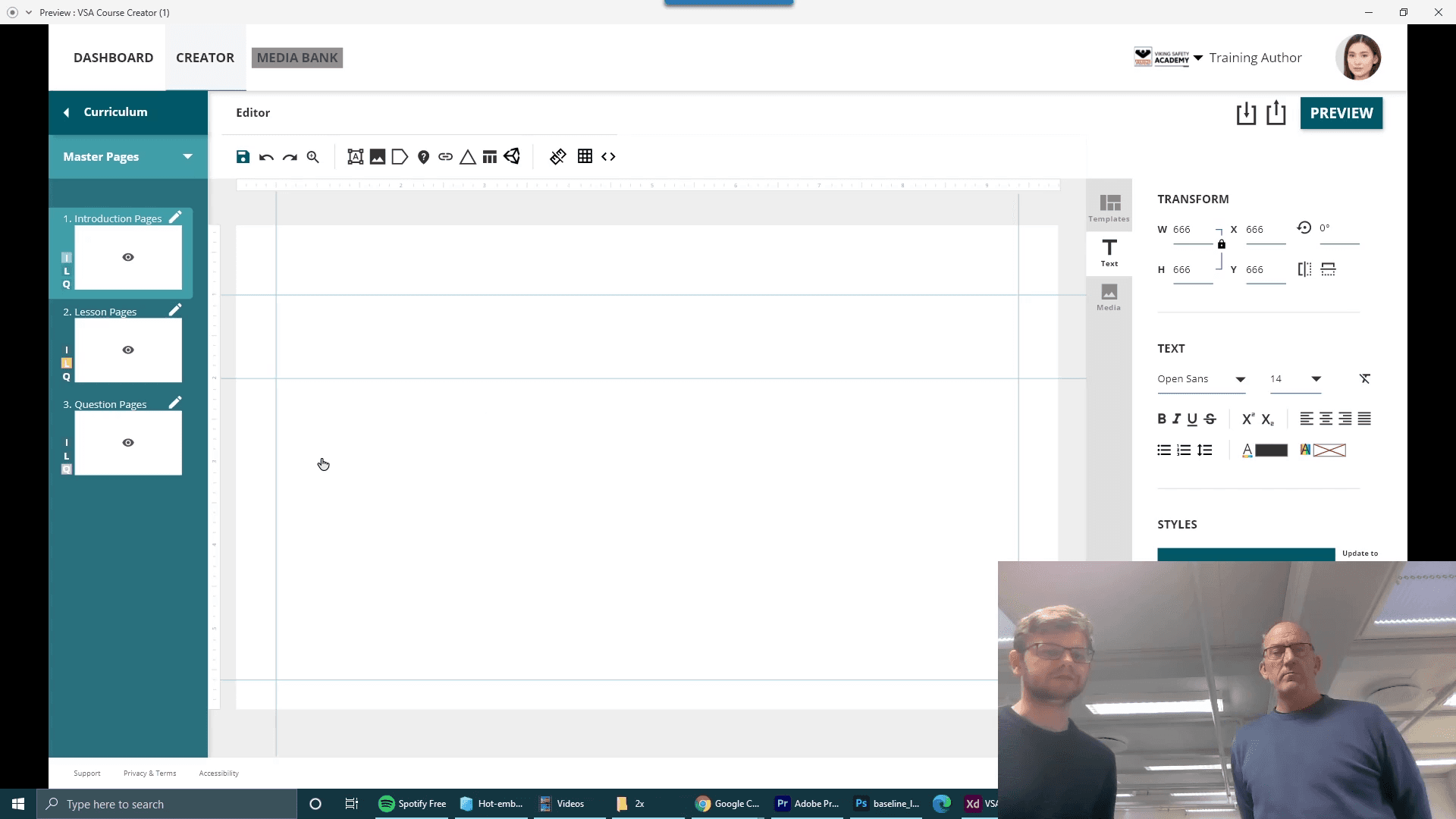
Task: Open the MEDIA BANK tab
Action: pyautogui.click(x=297, y=58)
